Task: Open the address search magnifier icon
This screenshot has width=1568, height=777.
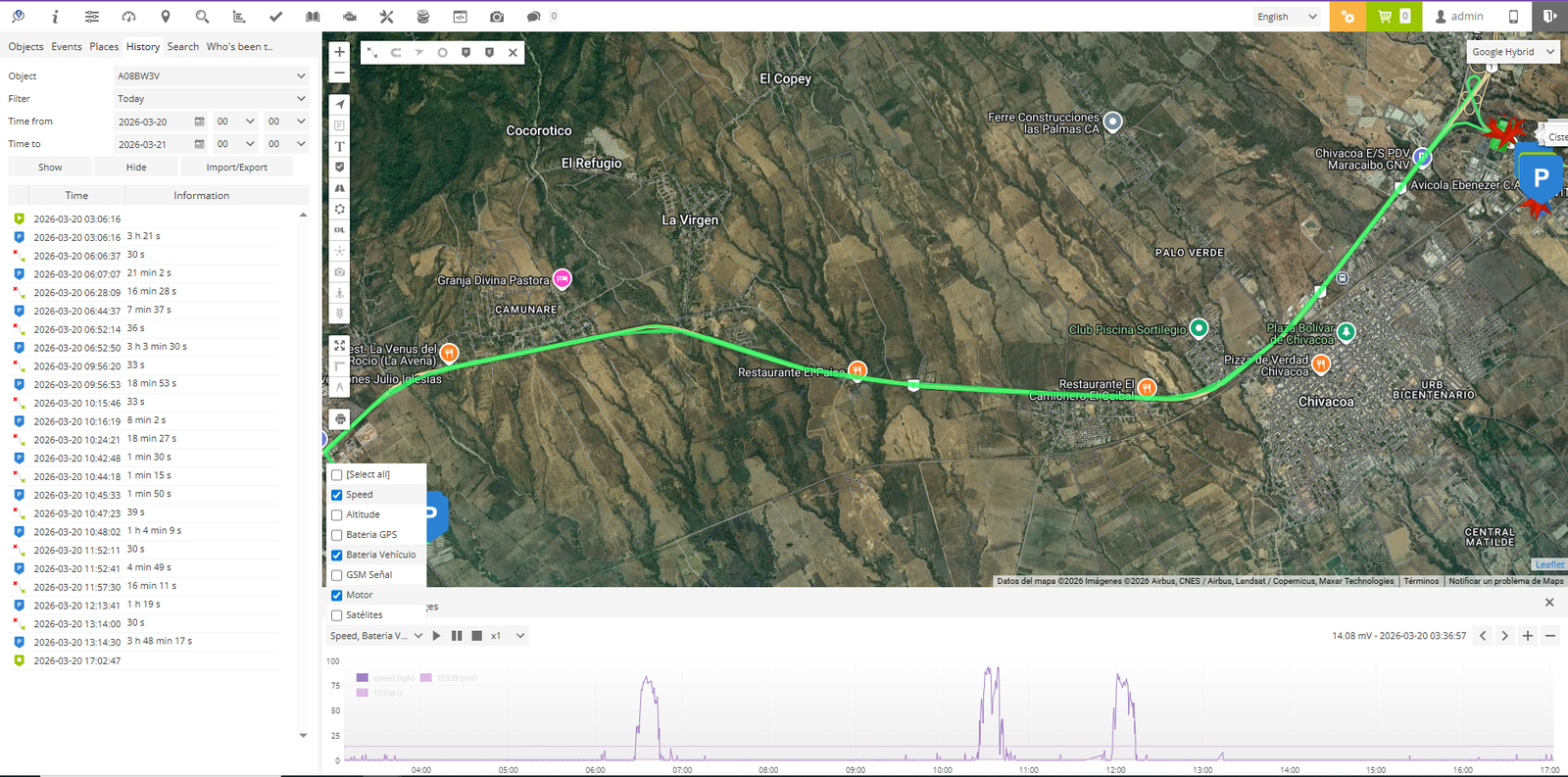Action: tap(202, 17)
